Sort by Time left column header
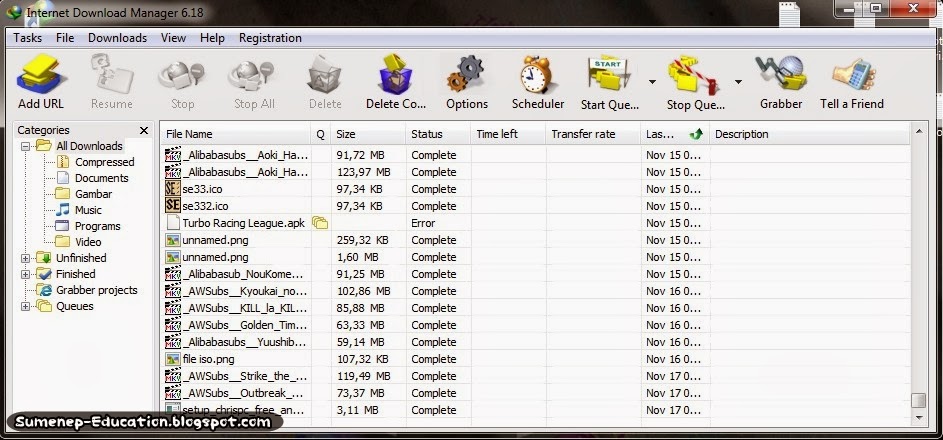Screen dimensions: 943x440 pyautogui.click(x=508, y=134)
